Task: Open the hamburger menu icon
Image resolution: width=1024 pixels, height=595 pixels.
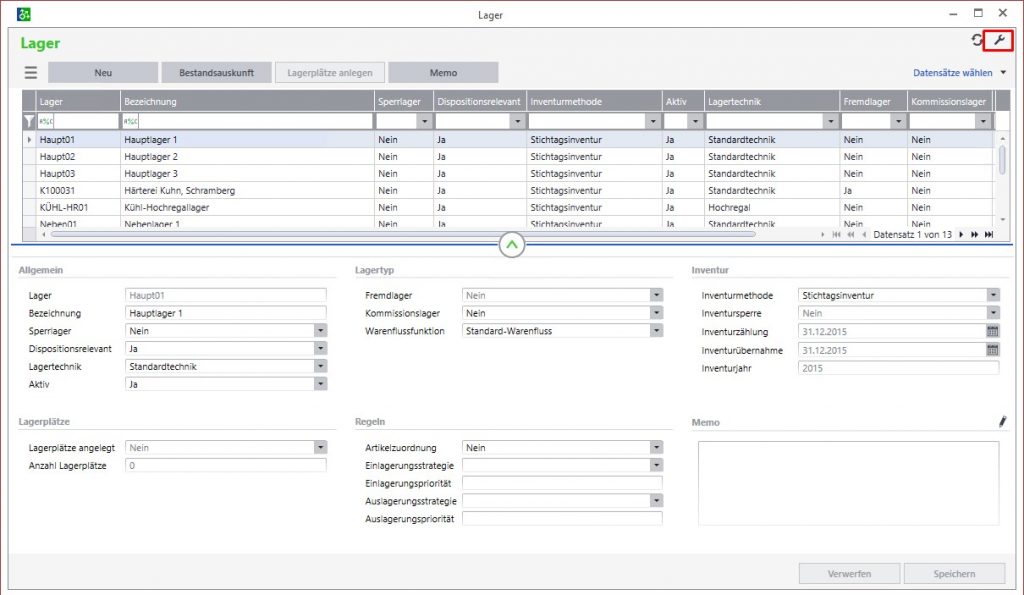Action: point(31,73)
